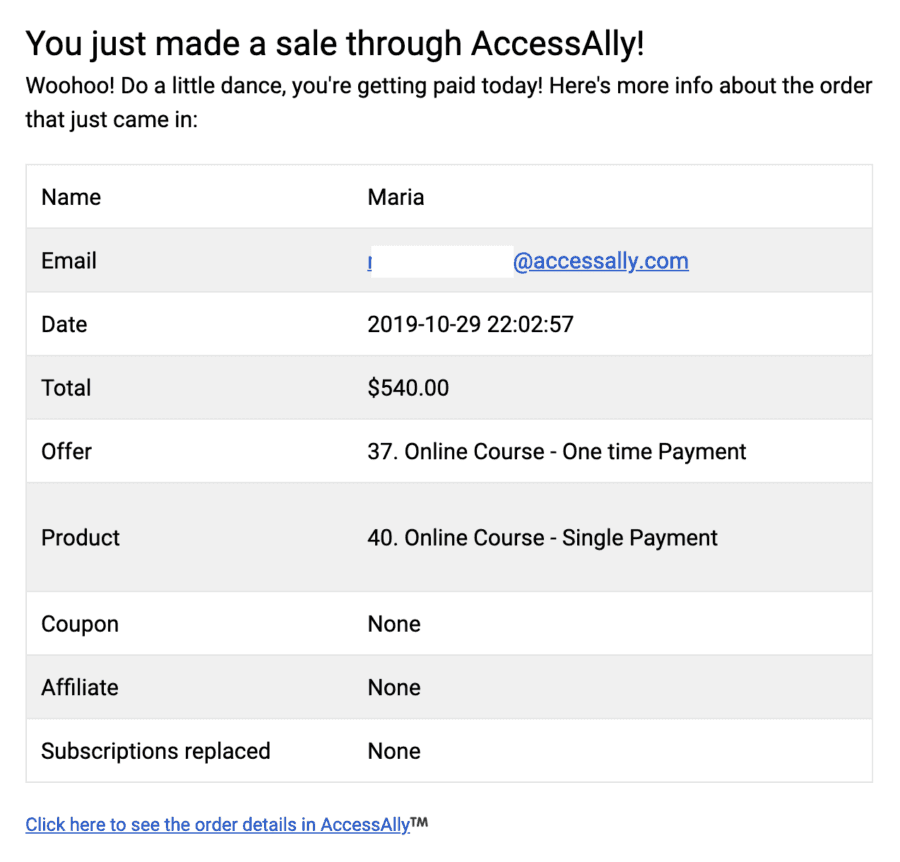Click the order date 2019-10-29 22:02:57
This screenshot has height=862, width=900.
[x=470, y=324]
